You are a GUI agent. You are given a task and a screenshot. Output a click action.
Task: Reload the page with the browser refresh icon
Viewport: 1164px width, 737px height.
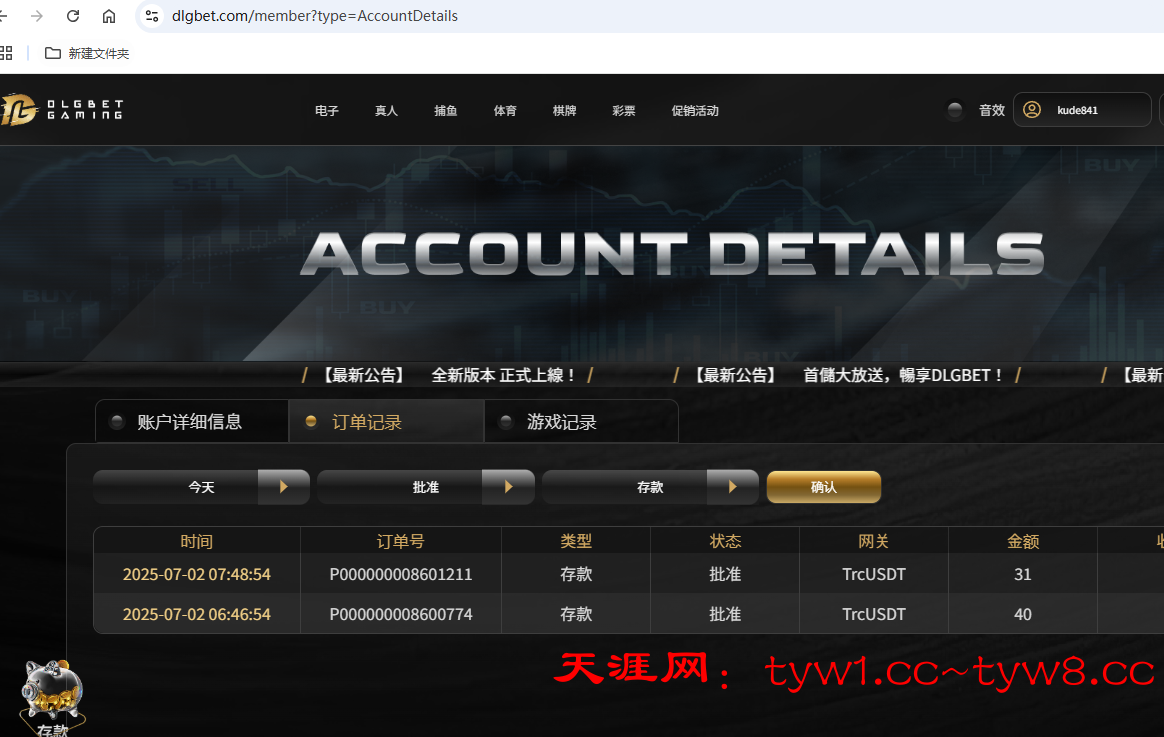tap(73, 16)
